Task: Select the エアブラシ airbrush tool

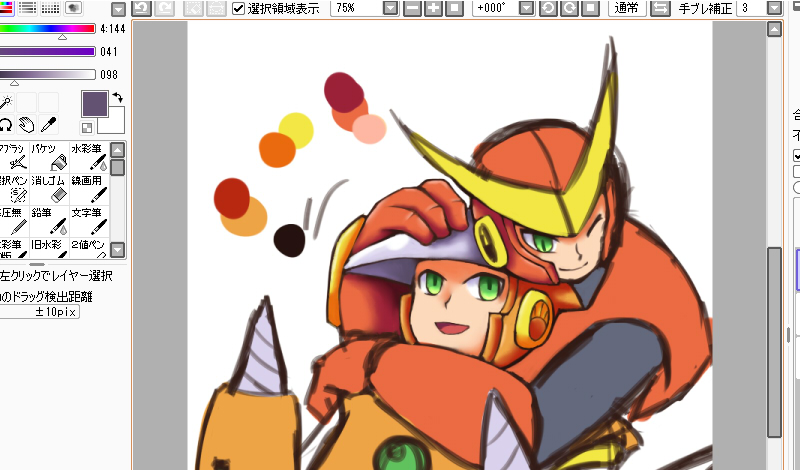Action: click(x=14, y=157)
